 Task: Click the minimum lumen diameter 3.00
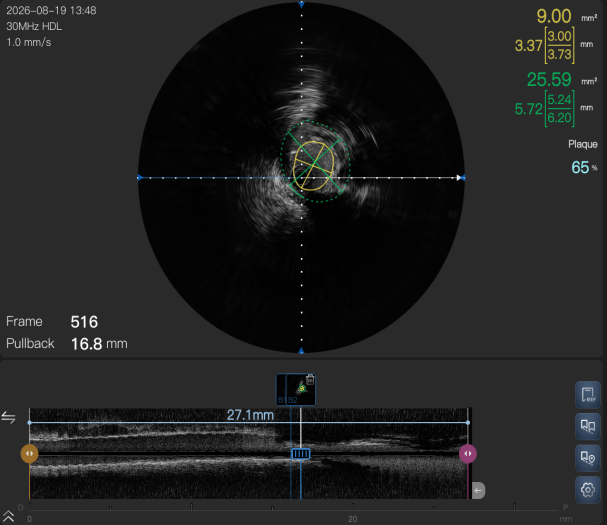tap(559, 36)
